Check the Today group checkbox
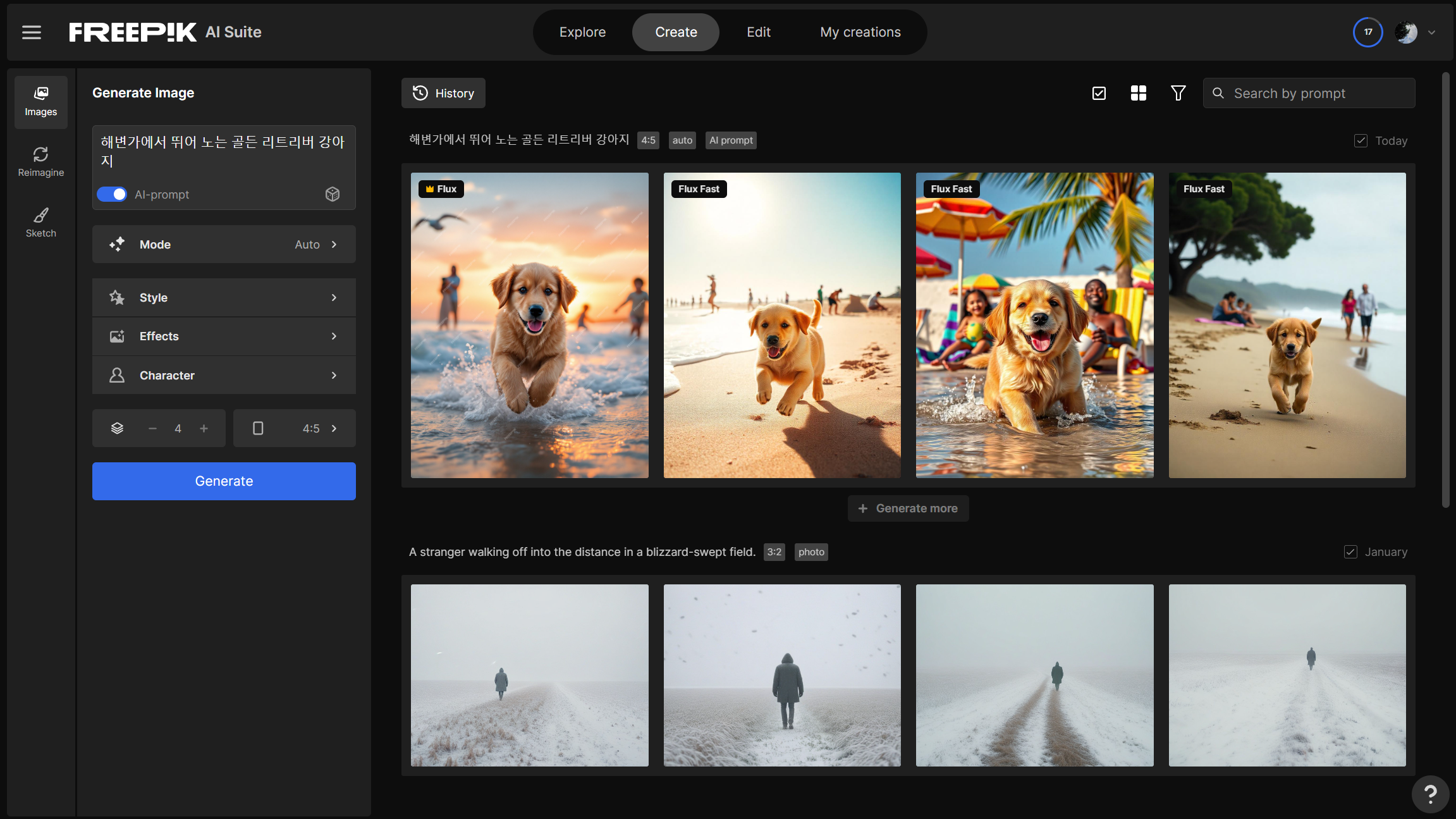Image resolution: width=1456 pixels, height=819 pixels. point(1361,141)
